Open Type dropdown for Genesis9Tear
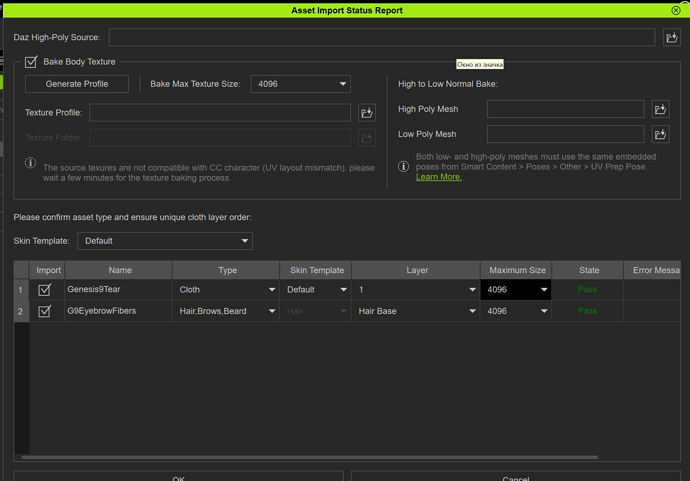 pos(227,290)
